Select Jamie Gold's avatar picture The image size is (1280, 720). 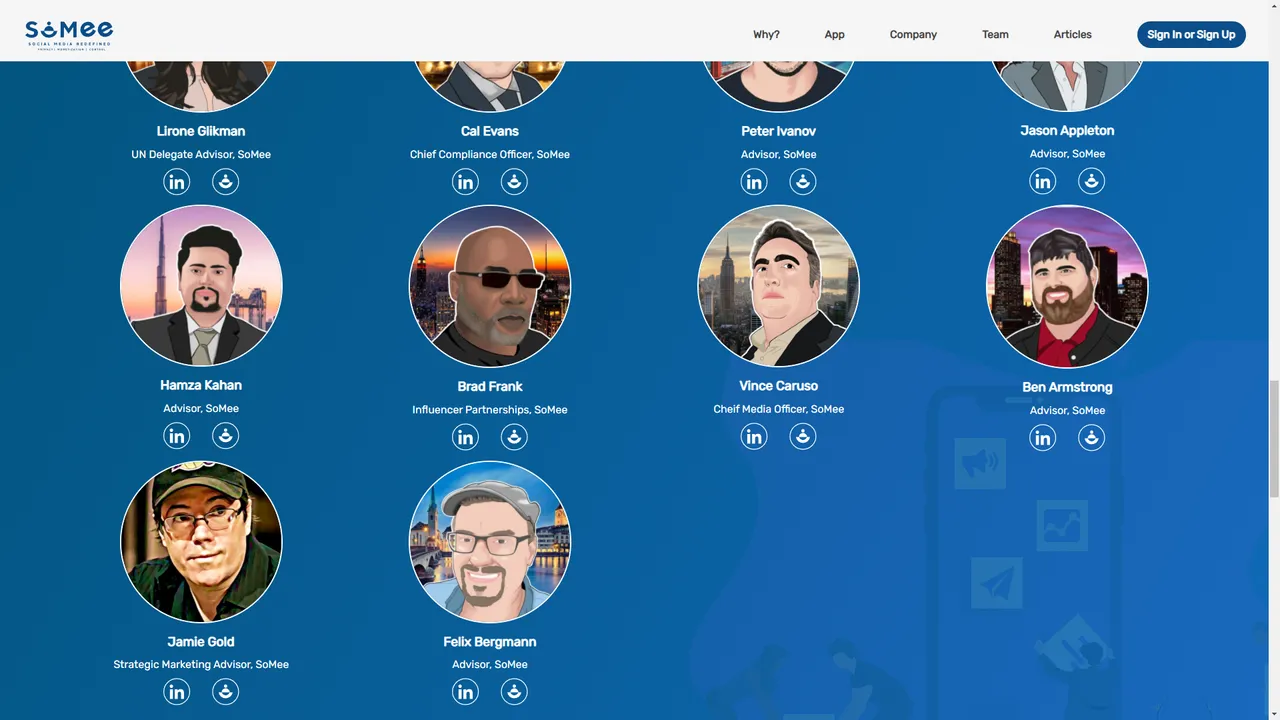(201, 542)
